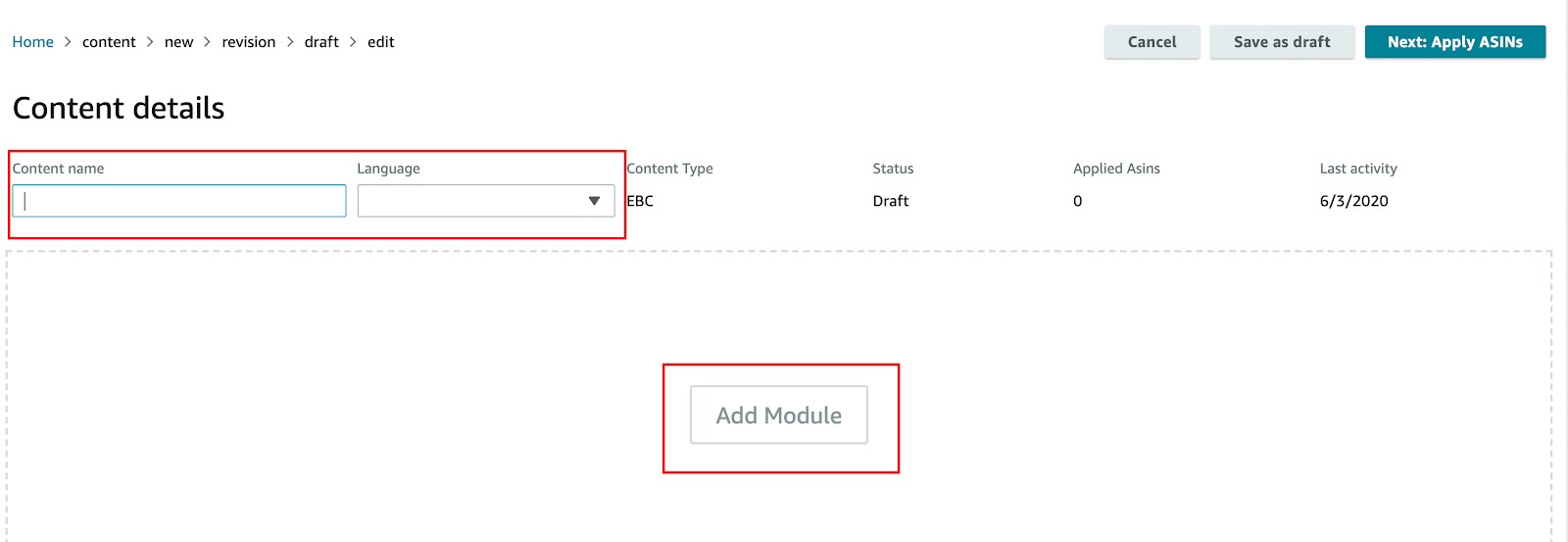This screenshot has height=542, width=1568.
Task: Click the EBC content type value
Action: (x=640, y=201)
